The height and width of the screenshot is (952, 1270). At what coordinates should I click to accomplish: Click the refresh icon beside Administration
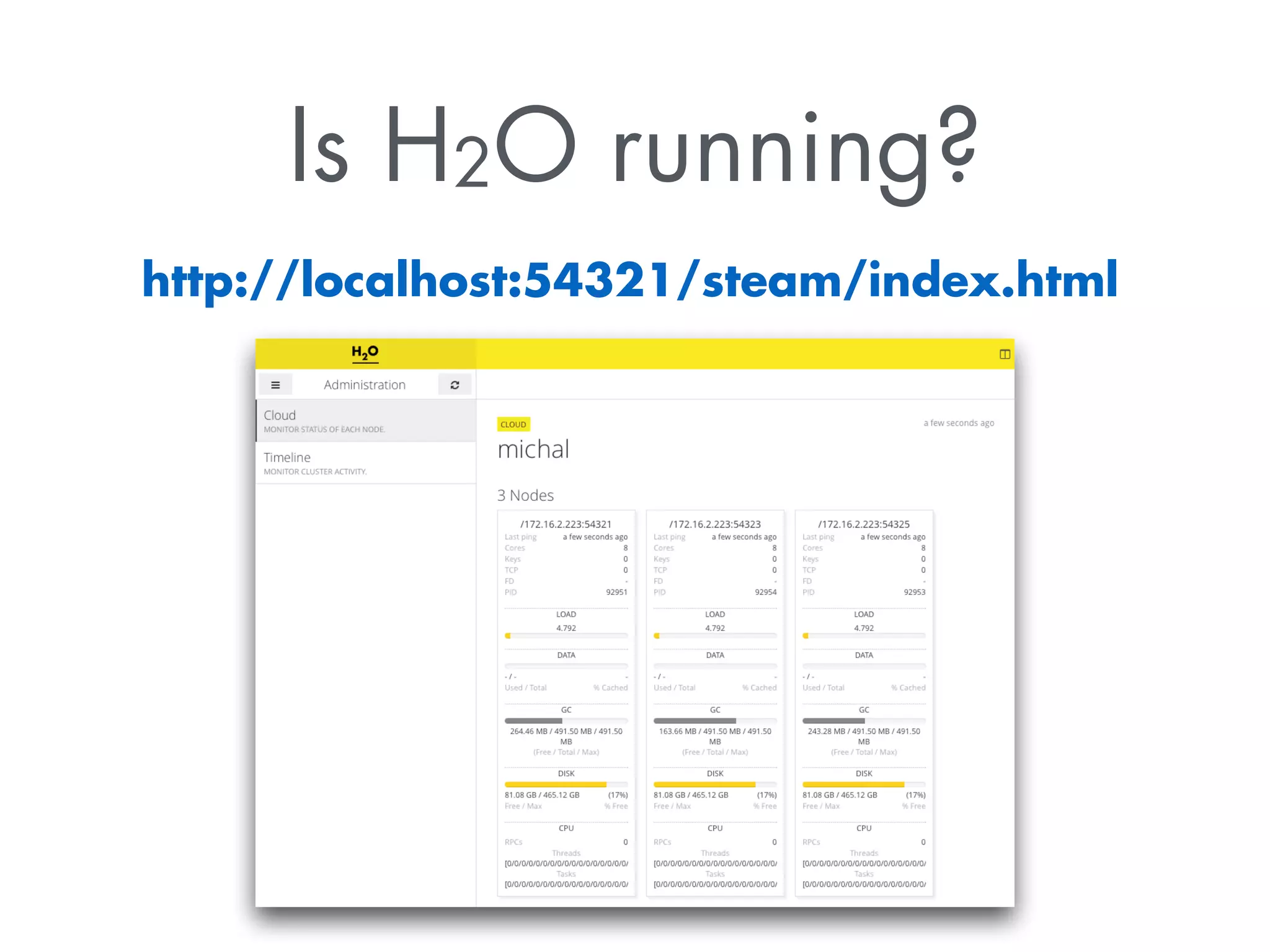[x=455, y=385]
